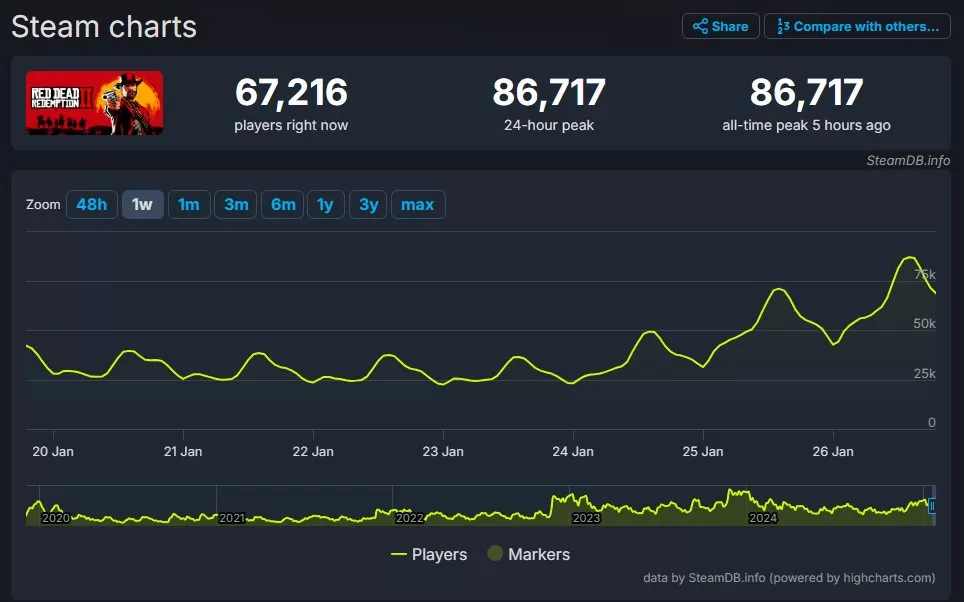Viewport: 964px width, 602px height.
Task: Click the Red Dead Redemption 2 banner
Action: pyautogui.click(x=94, y=103)
